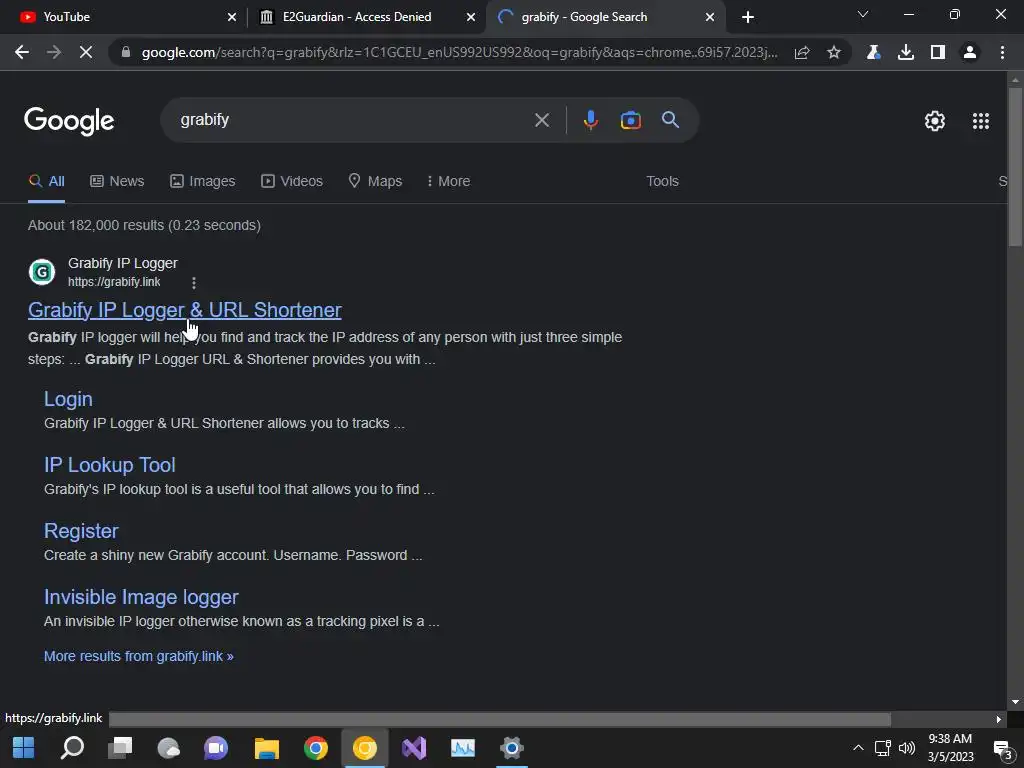
Task: Select the Maps results tab
Action: point(376,181)
